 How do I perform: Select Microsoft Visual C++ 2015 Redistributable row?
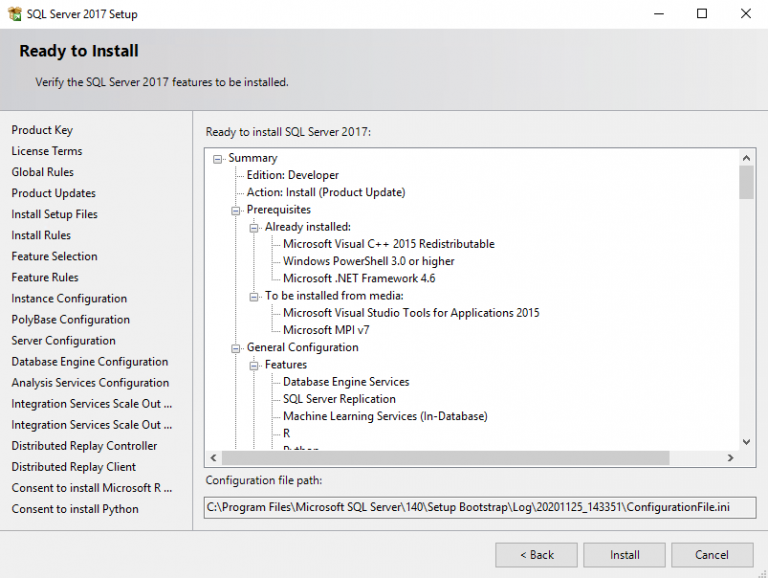[389, 244]
